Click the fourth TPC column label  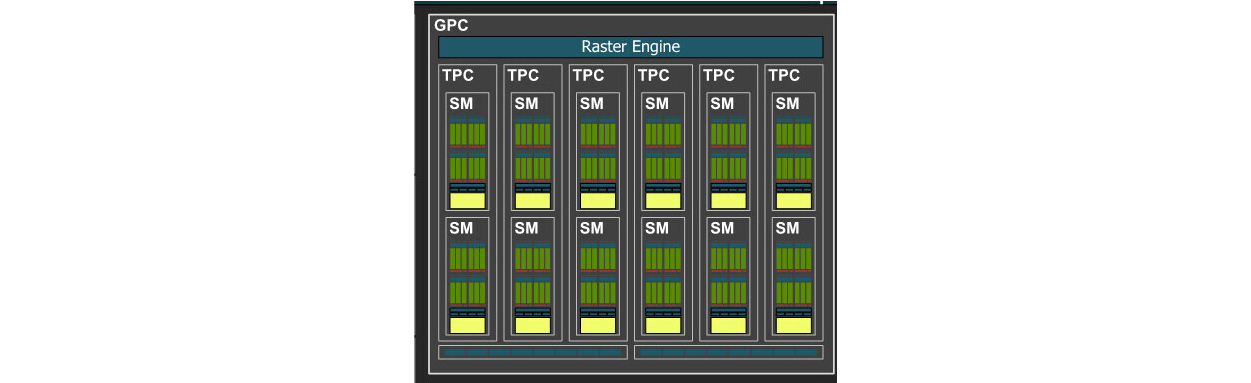click(x=653, y=75)
